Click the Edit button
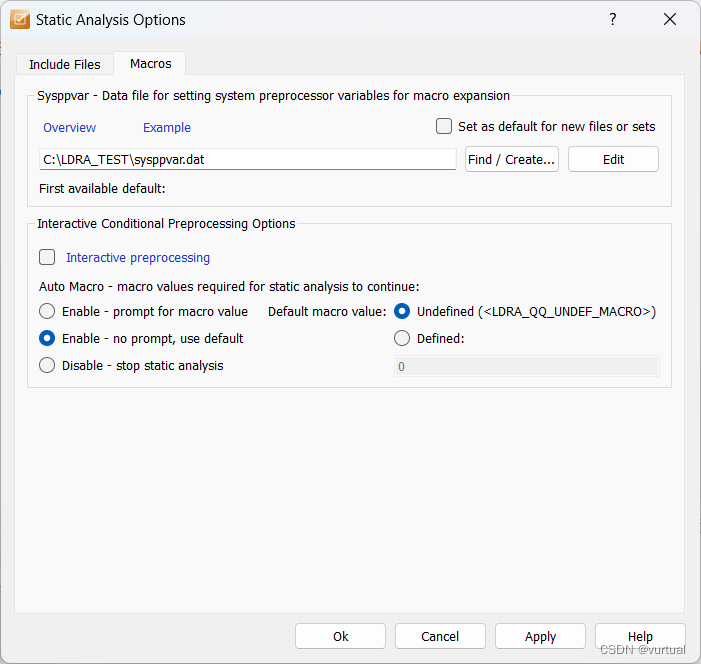701x664 pixels. (613, 159)
